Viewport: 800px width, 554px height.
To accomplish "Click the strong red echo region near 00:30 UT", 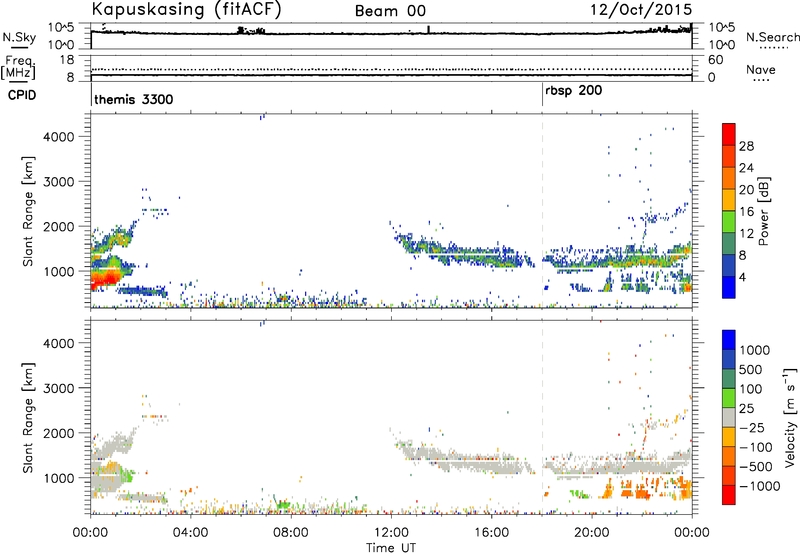I will 104,279.
